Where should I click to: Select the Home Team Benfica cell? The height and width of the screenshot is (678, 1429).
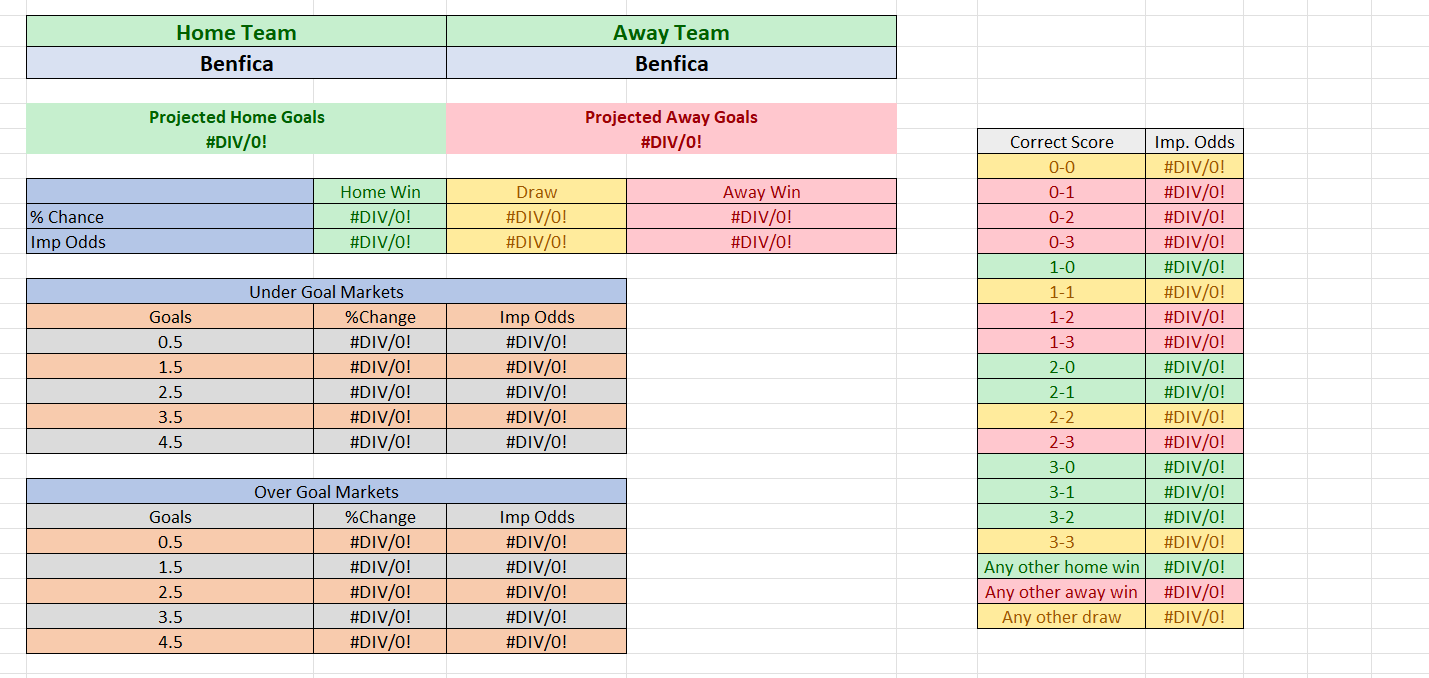[x=236, y=64]
